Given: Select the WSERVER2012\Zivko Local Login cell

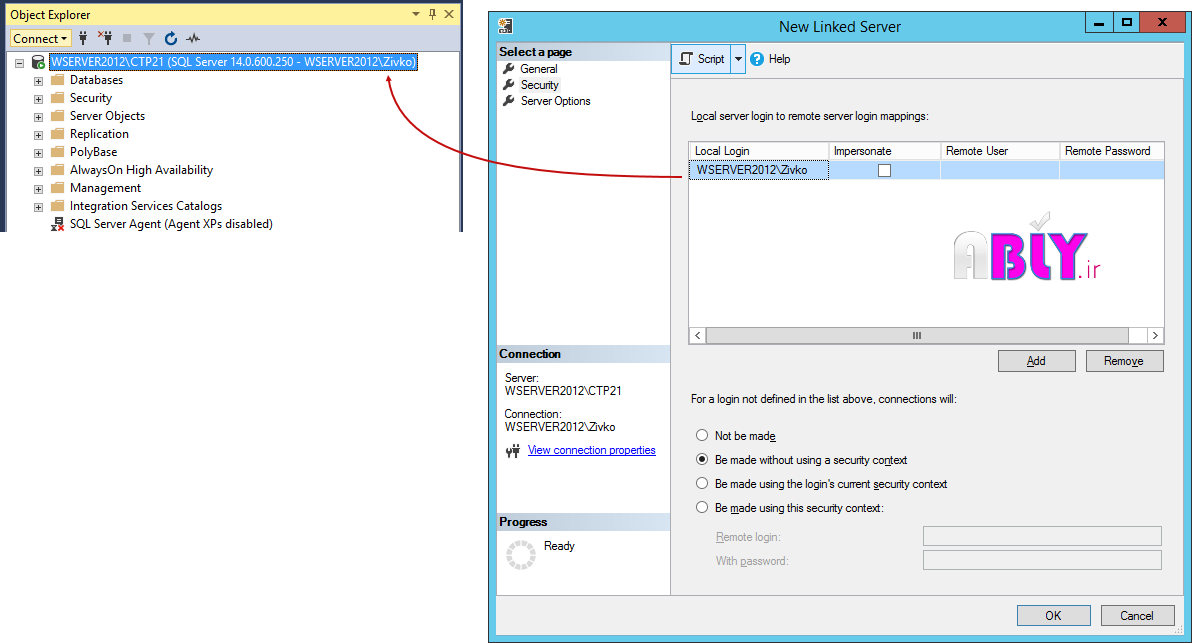Looking at the screenshot, I should (x=759, y=170).
